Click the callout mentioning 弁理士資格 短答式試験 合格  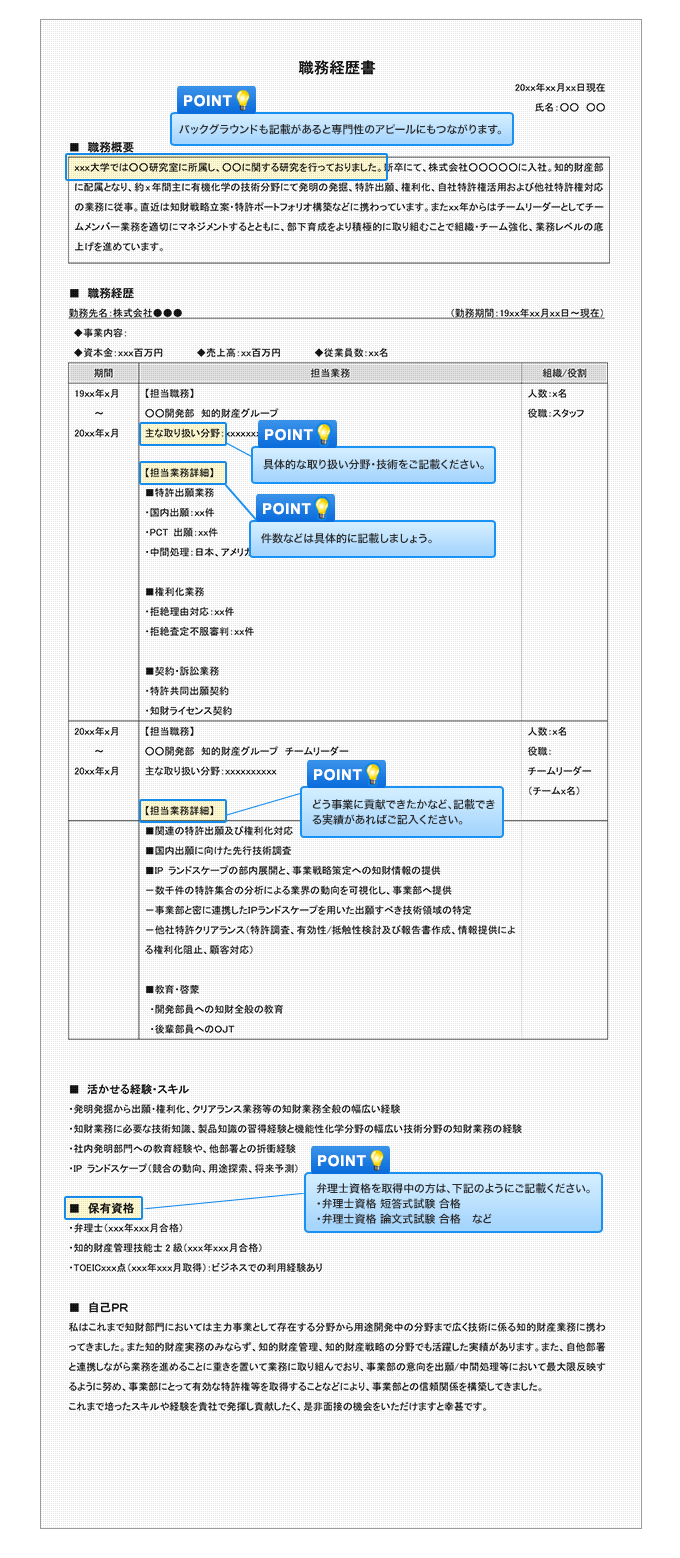click(453, 1203)
